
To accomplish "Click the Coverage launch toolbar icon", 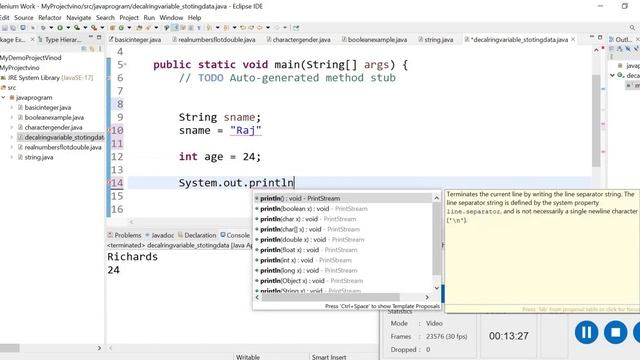I will (x=76, y=28).
